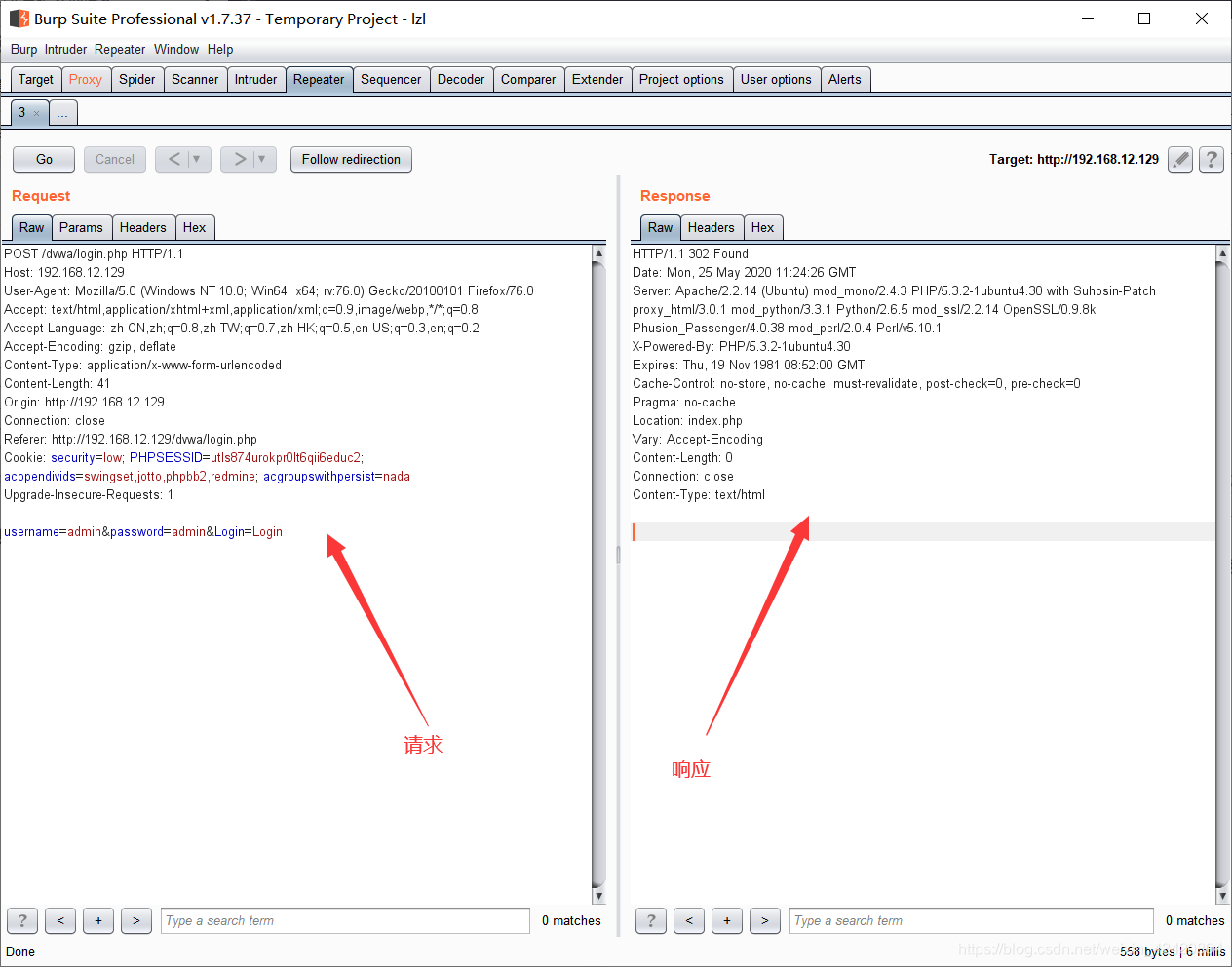This screenshot has height=967, width=1232.
Task: Select request Params view tab
Action: point(81,228)
